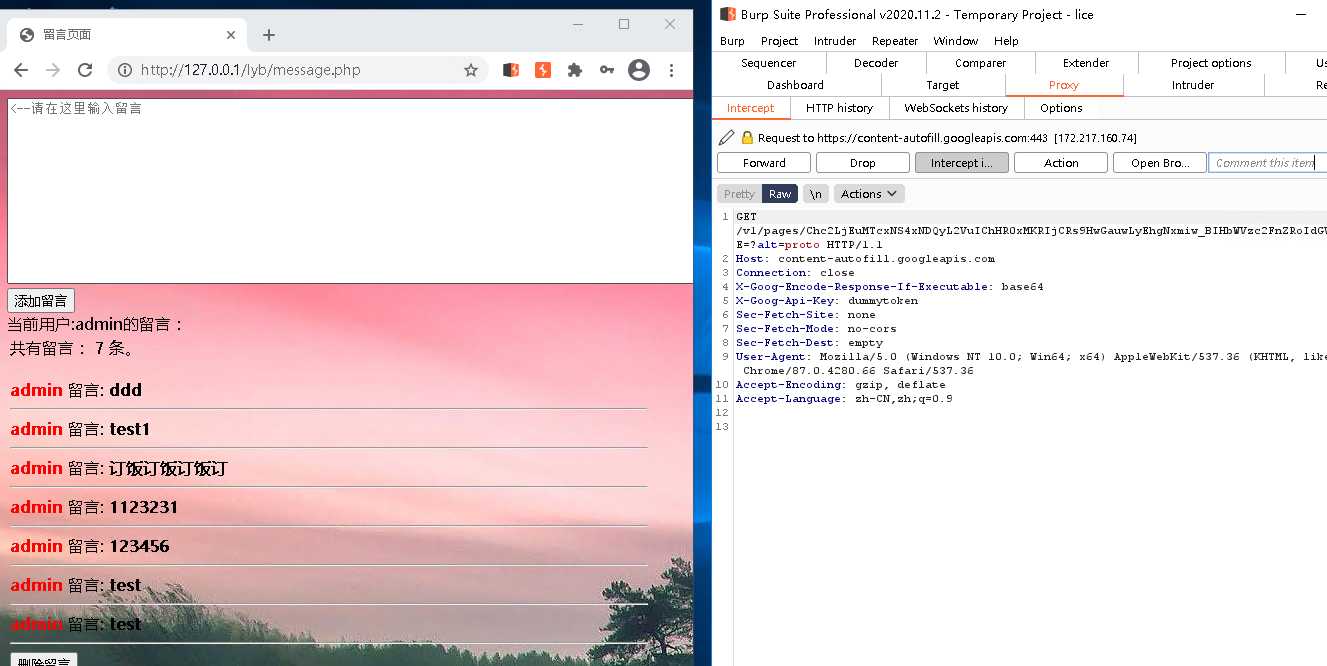Go forward in Chrome browser
This screenshot has height=666, width=1327.
pyautogui.click(x=53, y=70)
